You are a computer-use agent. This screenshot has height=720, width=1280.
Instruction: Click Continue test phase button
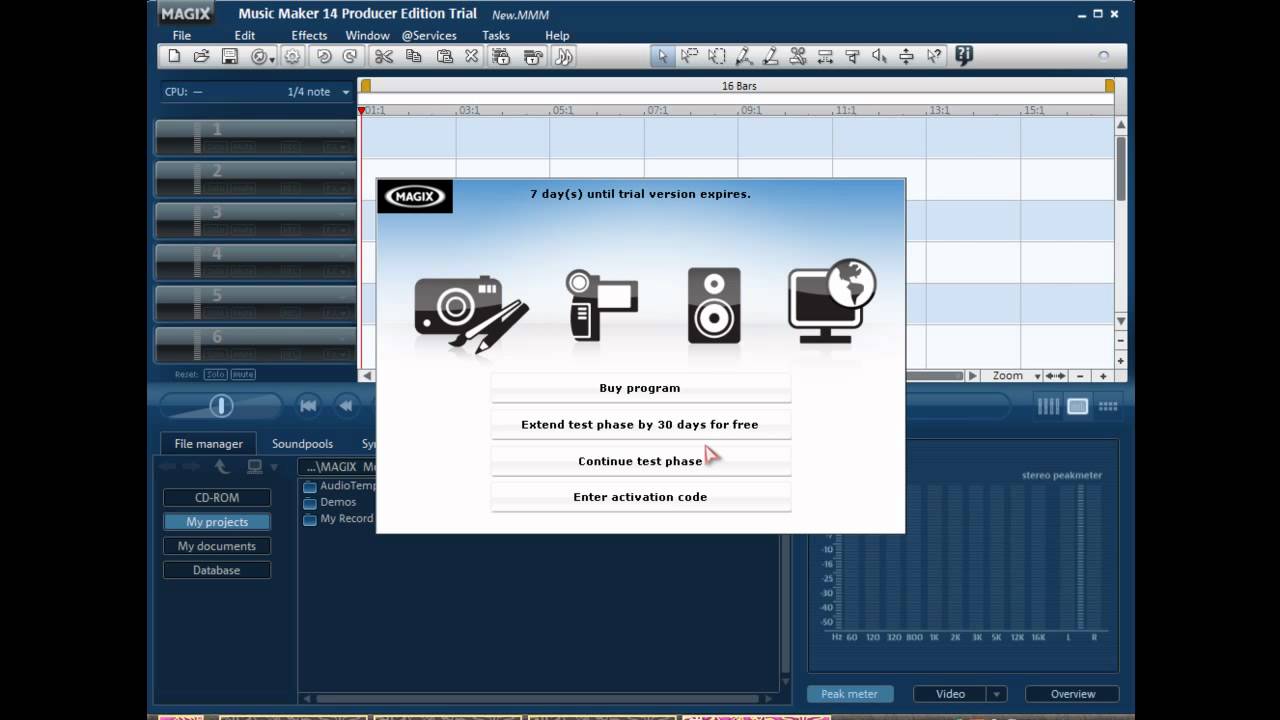(640, 461)
